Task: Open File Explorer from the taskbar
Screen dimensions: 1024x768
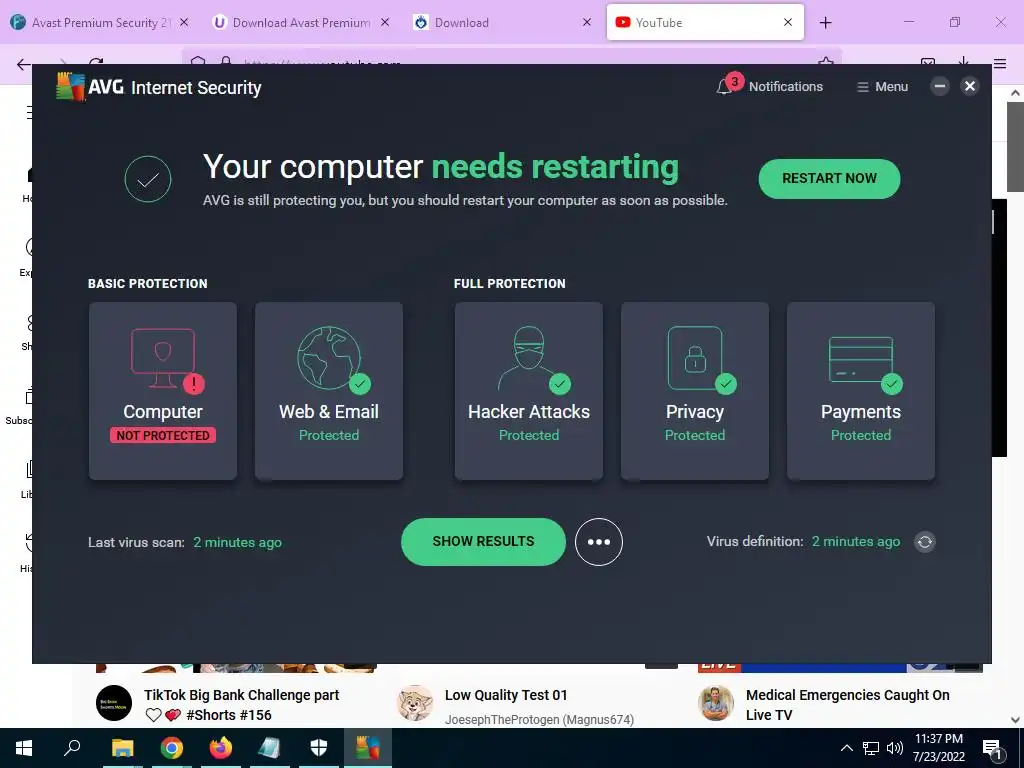Action: click(x=122, y=748)
